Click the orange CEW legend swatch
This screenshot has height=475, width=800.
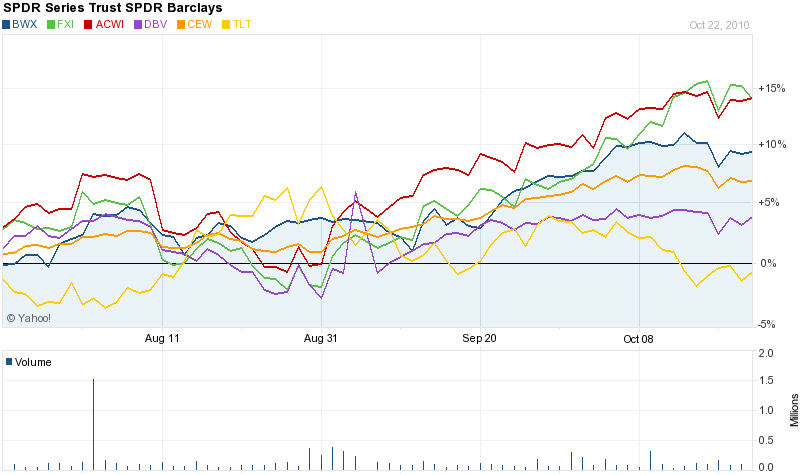coord(181,24)
